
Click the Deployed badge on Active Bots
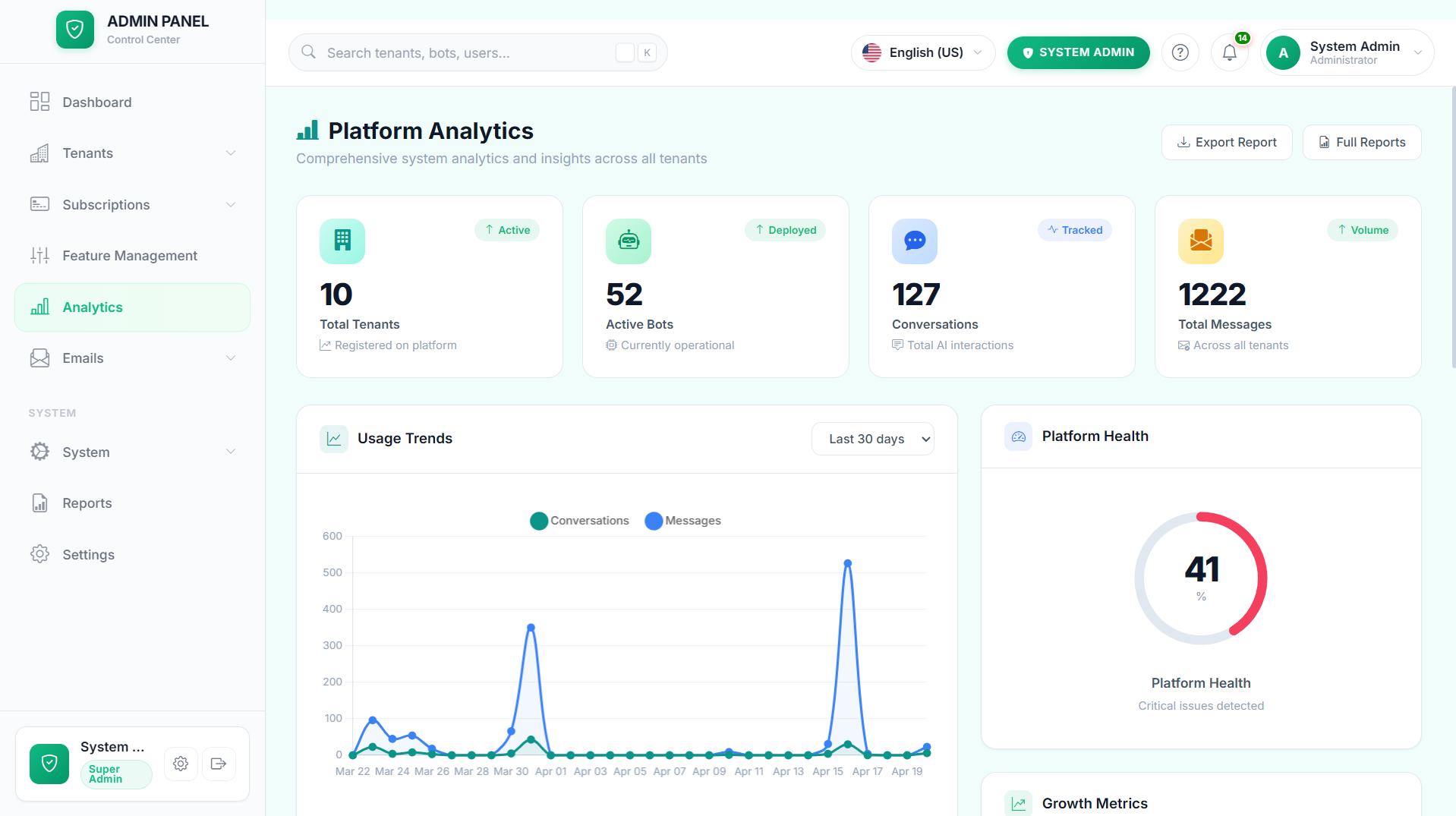[785, 230]
